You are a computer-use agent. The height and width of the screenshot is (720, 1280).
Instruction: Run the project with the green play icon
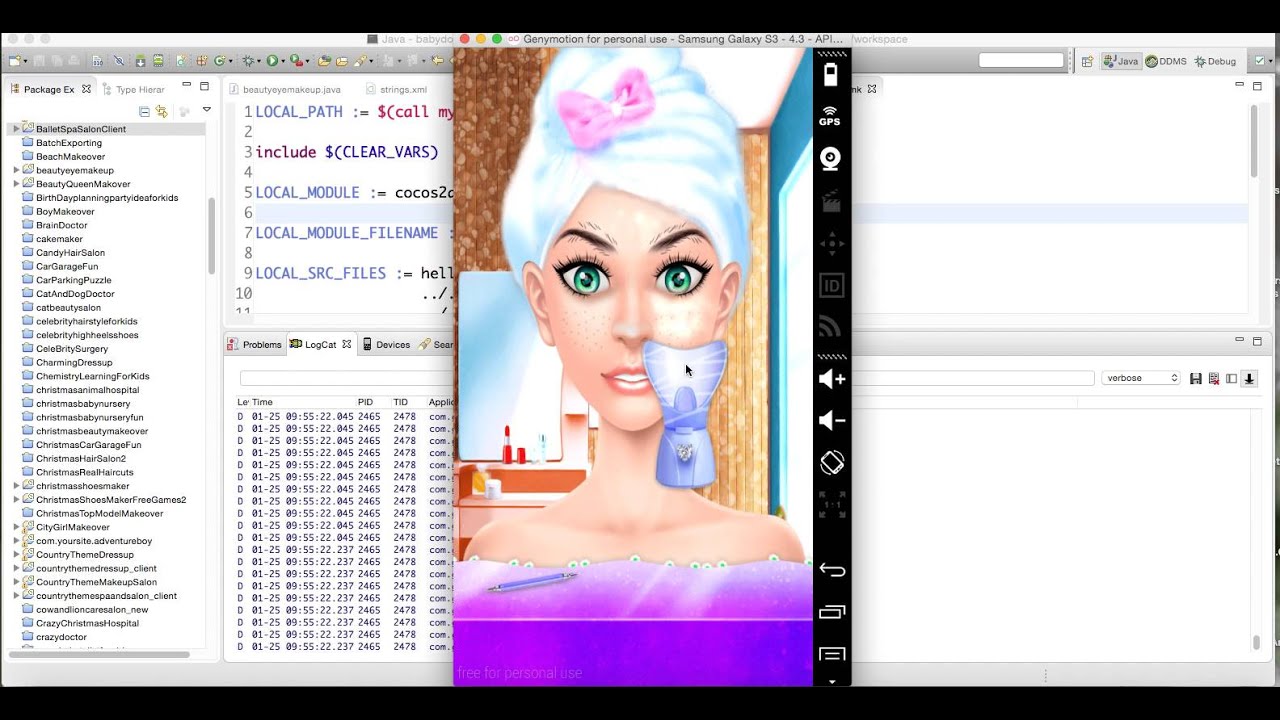[x=271, y=61]
